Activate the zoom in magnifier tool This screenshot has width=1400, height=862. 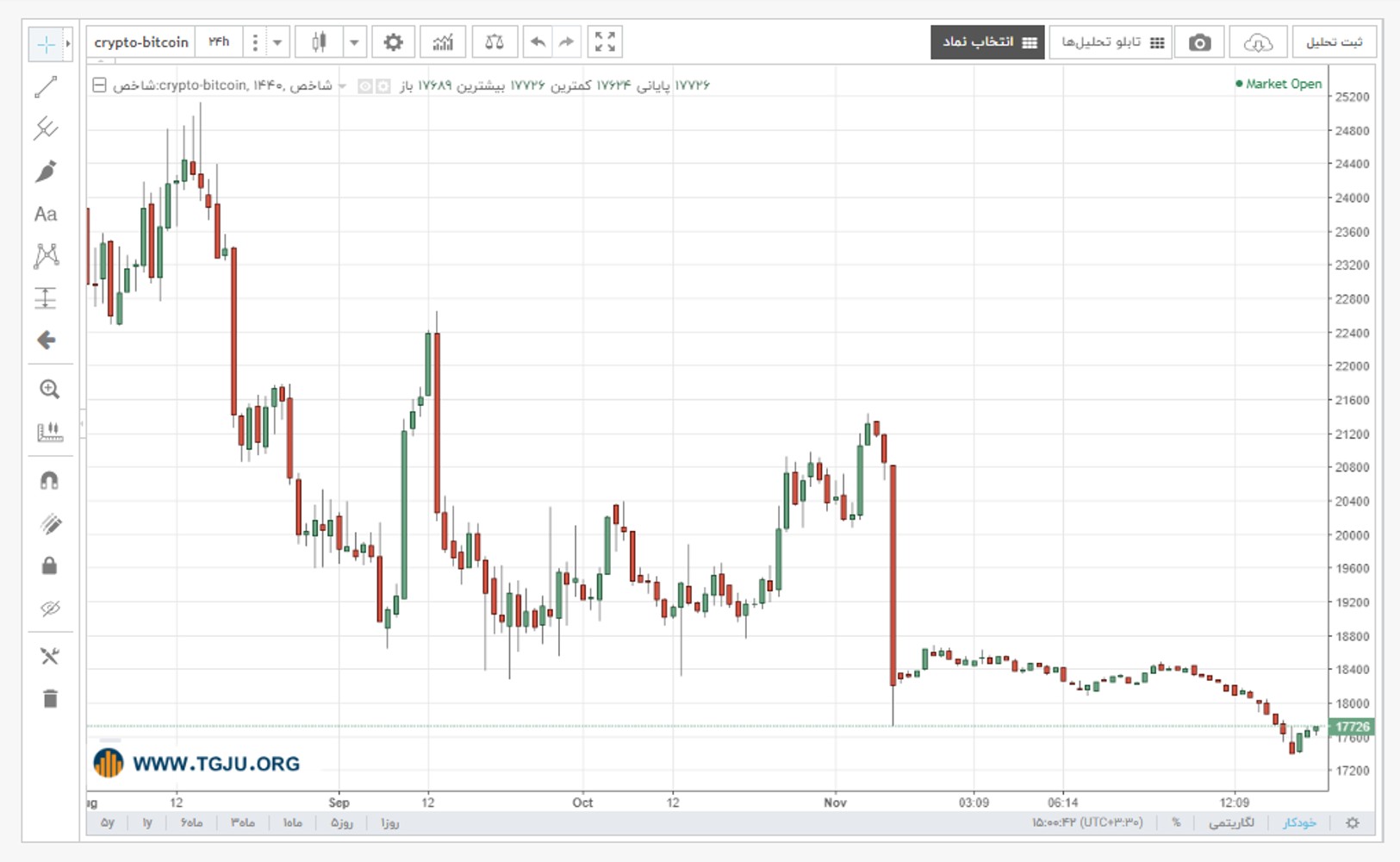[49, 389]
